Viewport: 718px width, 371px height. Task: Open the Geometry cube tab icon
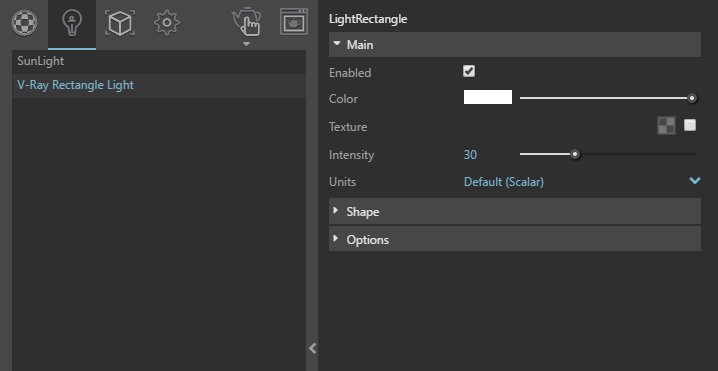pos(120,23)
